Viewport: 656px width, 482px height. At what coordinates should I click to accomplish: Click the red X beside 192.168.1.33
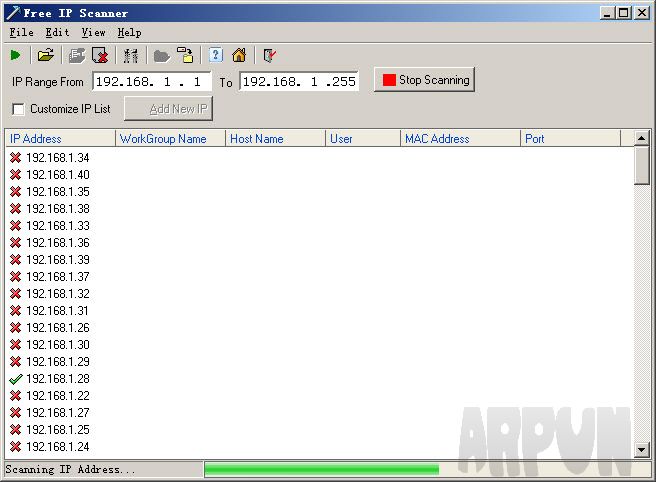tap(15, 226)
